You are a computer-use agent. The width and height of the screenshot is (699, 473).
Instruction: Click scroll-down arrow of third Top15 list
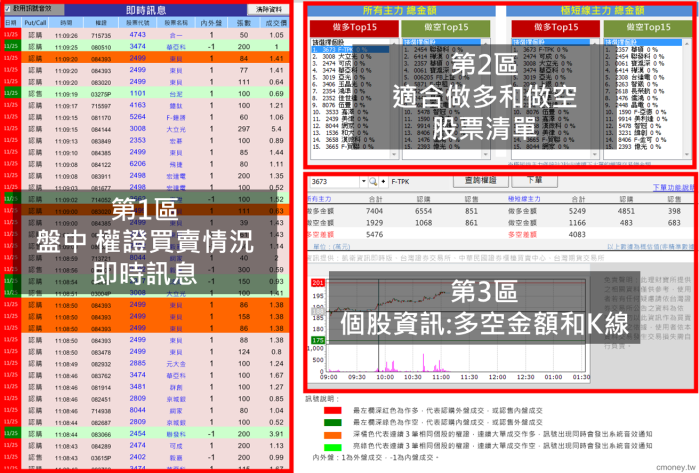[x=595, y=154]
